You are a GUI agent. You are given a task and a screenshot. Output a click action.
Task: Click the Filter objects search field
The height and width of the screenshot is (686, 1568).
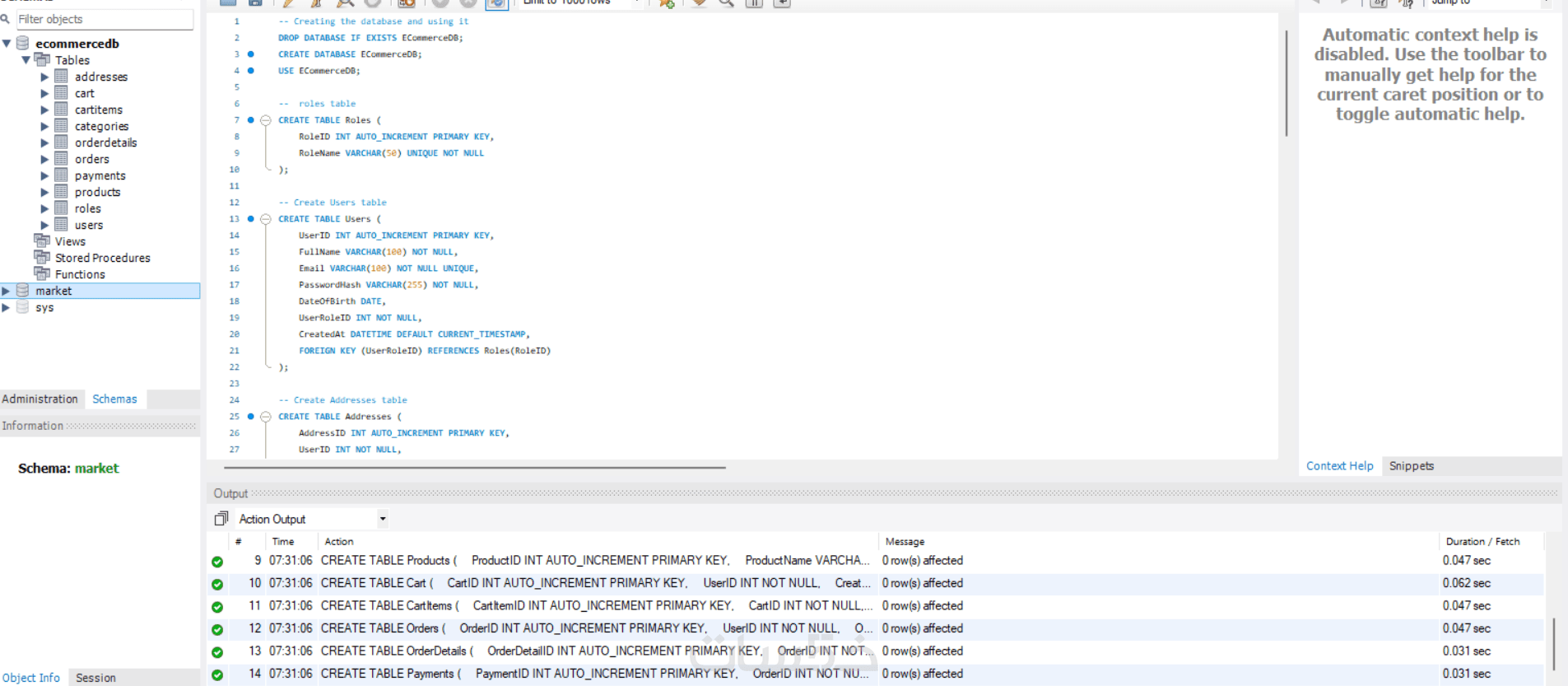(x=104, y=19)
